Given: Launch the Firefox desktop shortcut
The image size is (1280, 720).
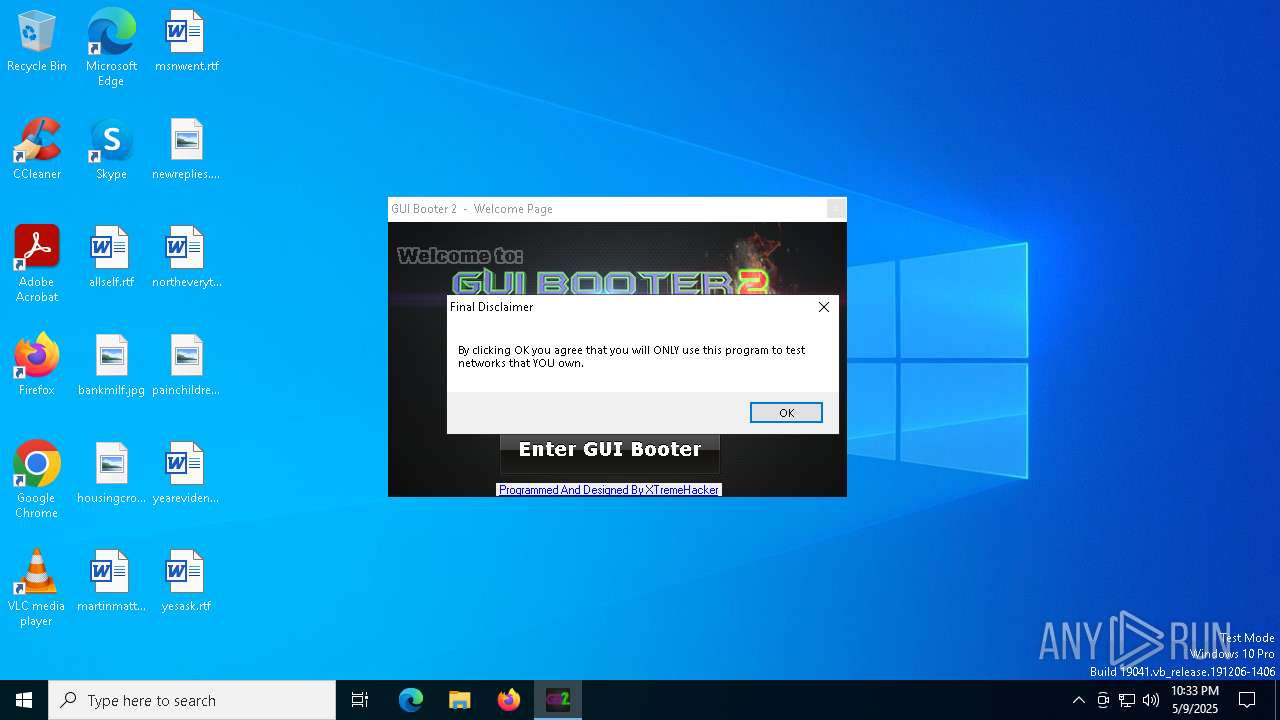Looking at the screenshot, I should click(x=37, y=366).
